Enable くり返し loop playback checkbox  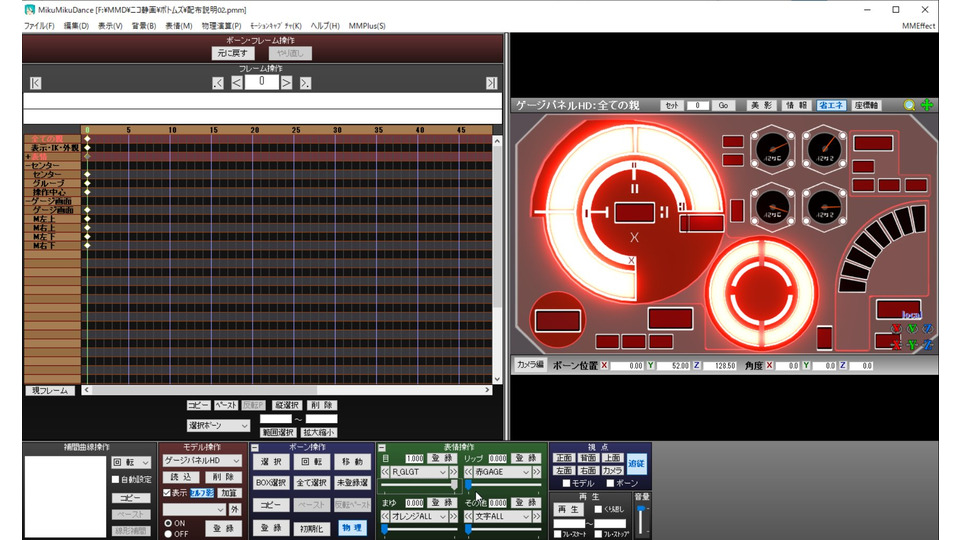click(598, 509)
